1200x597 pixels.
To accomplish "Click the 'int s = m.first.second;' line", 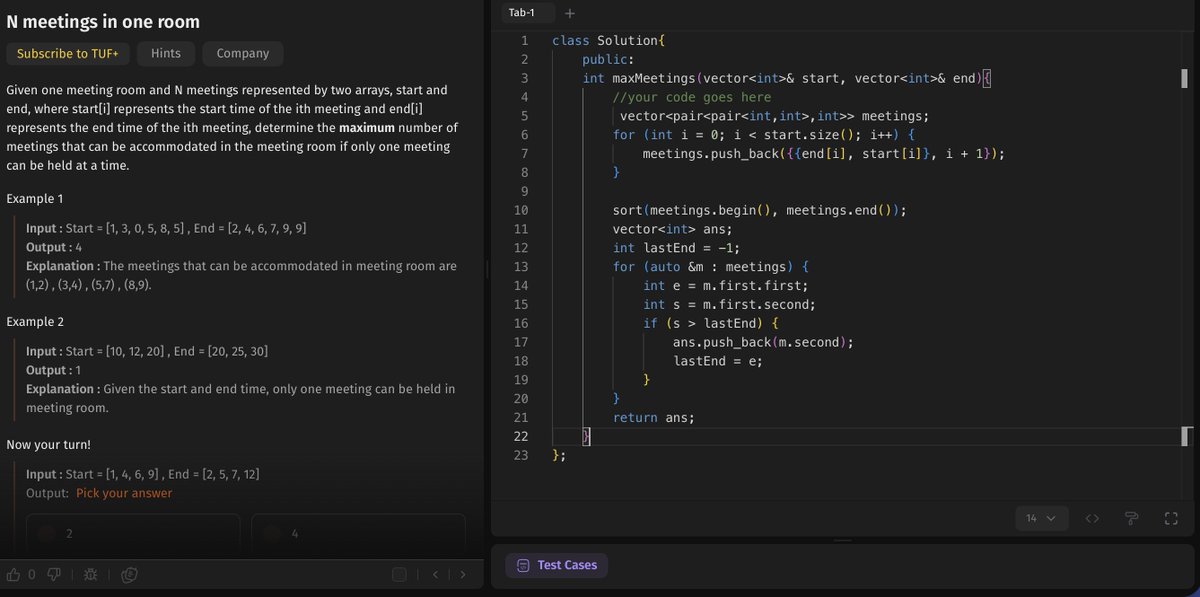I will coord(729,304).
